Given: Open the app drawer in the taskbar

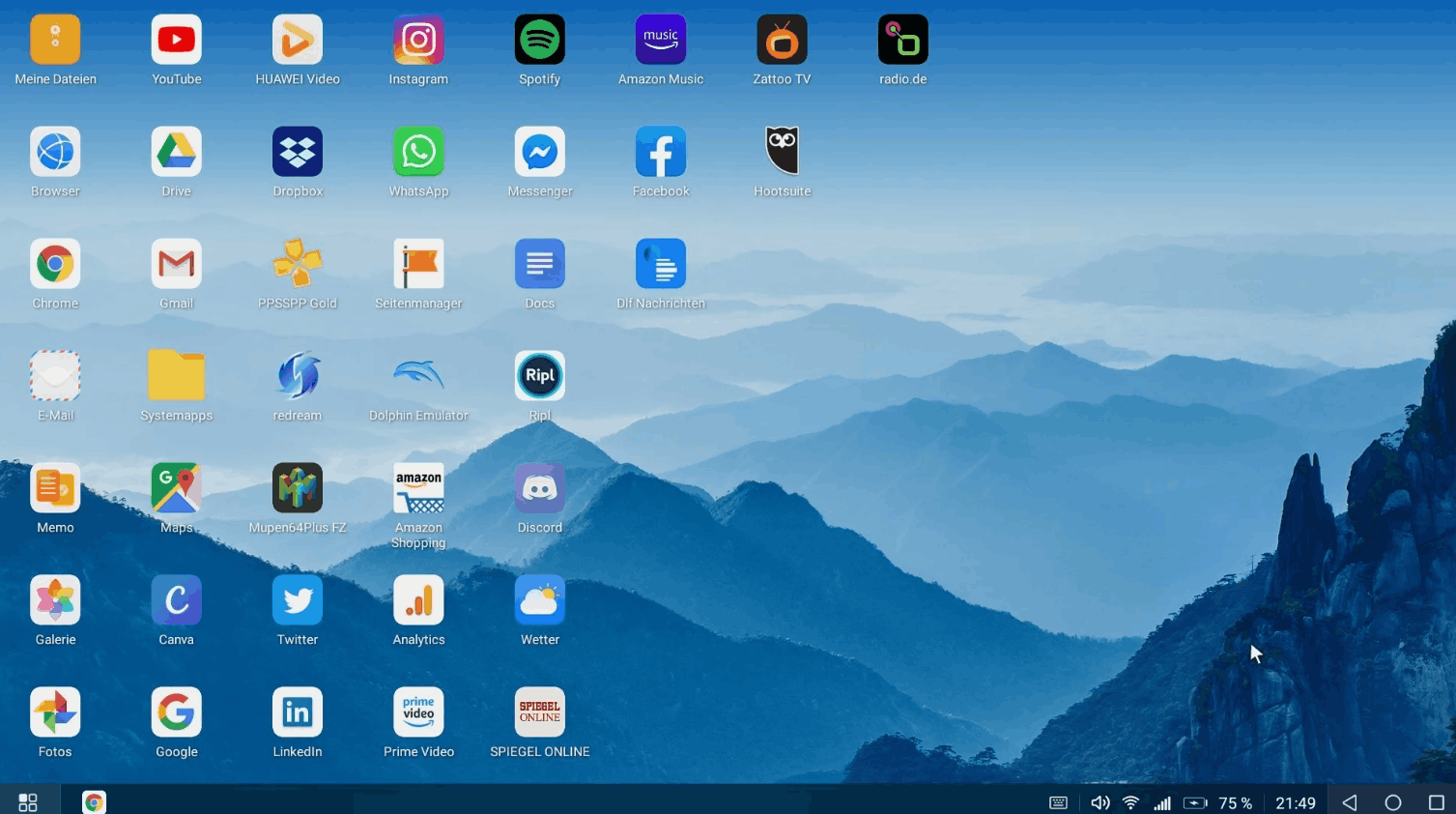Looking at the screenshot, I should click(x=28, y=802).
